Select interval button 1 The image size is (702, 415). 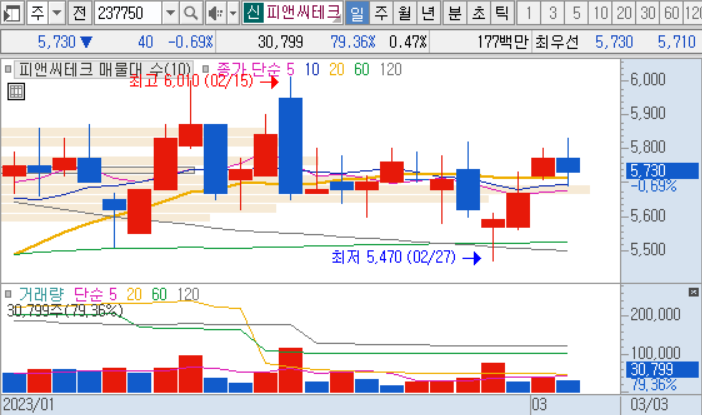529,13
